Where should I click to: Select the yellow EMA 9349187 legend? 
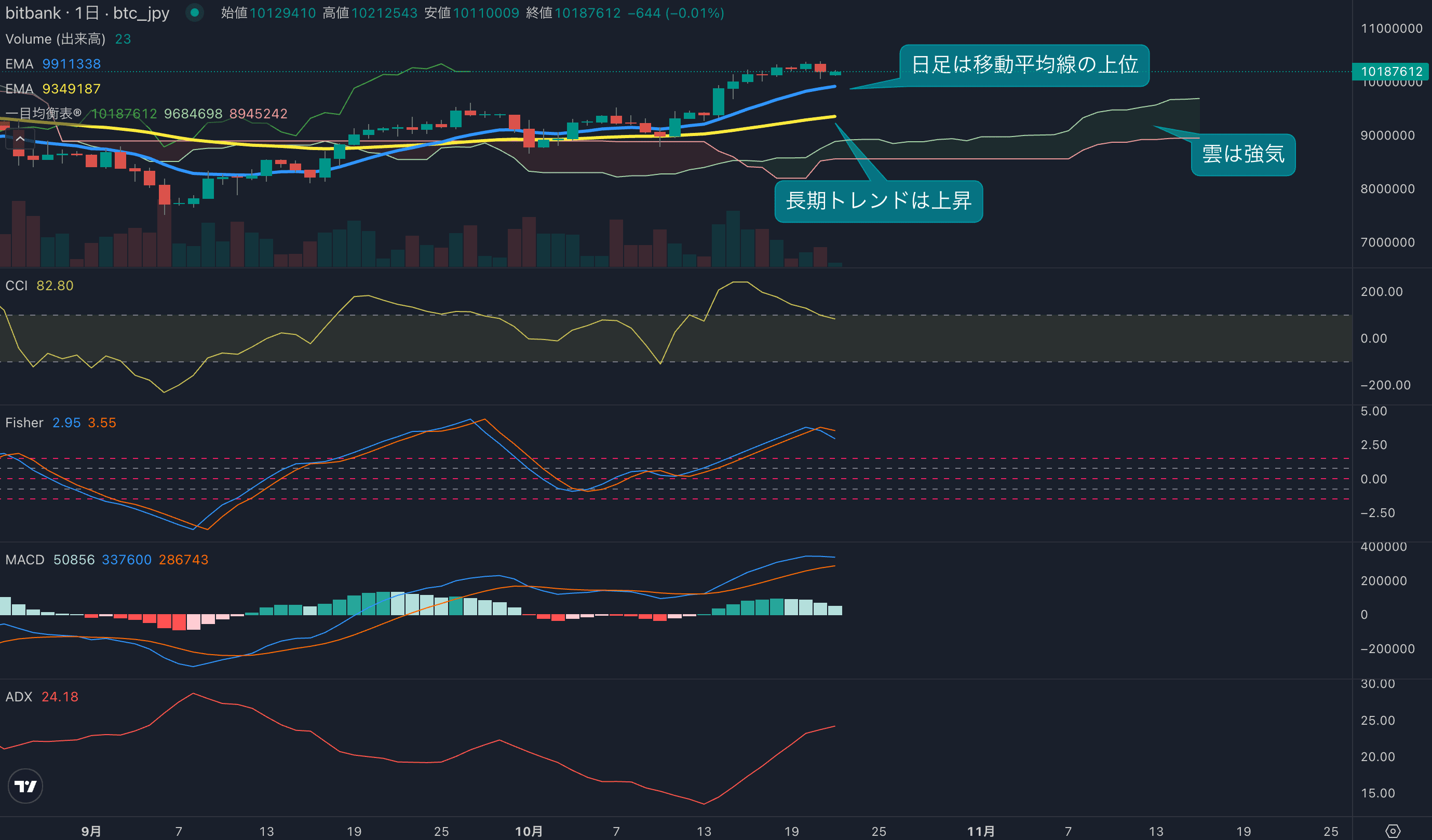pos(52,89)
